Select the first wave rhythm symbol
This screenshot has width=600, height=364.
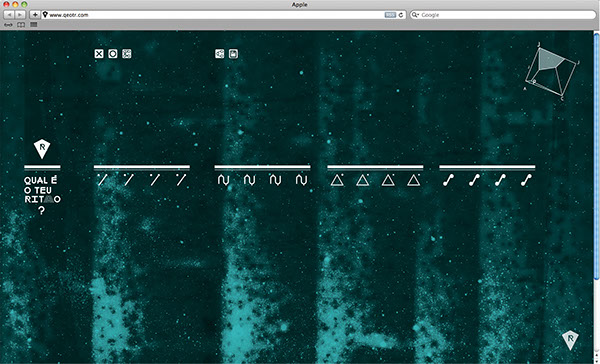pyautogui.click(x=223, y=180)
